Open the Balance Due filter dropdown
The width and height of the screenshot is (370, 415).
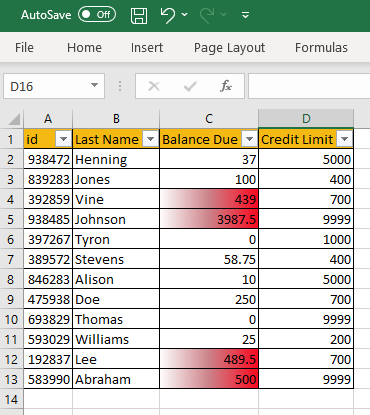pos(249,139)
